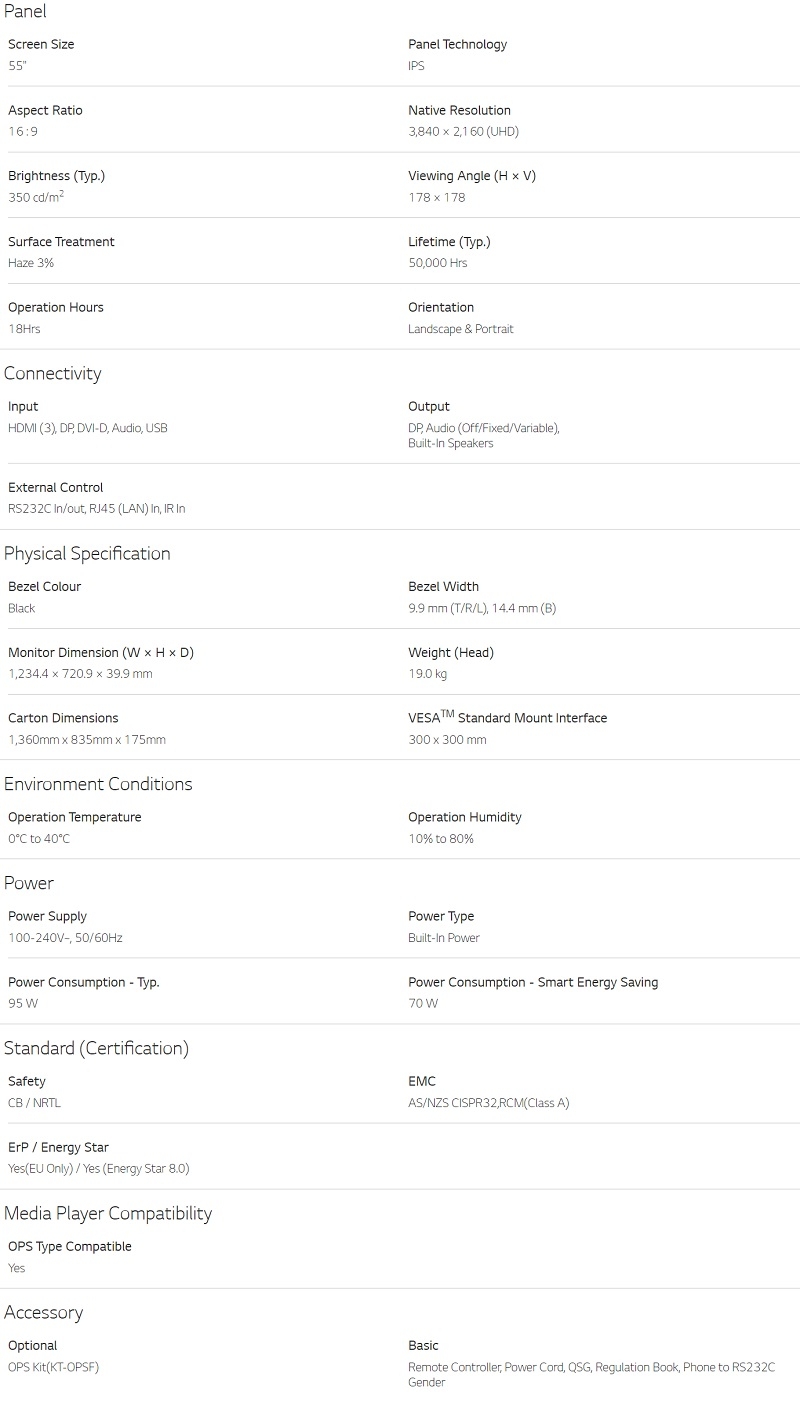Select the Physical Specification heading

click(x=87, y=554)
